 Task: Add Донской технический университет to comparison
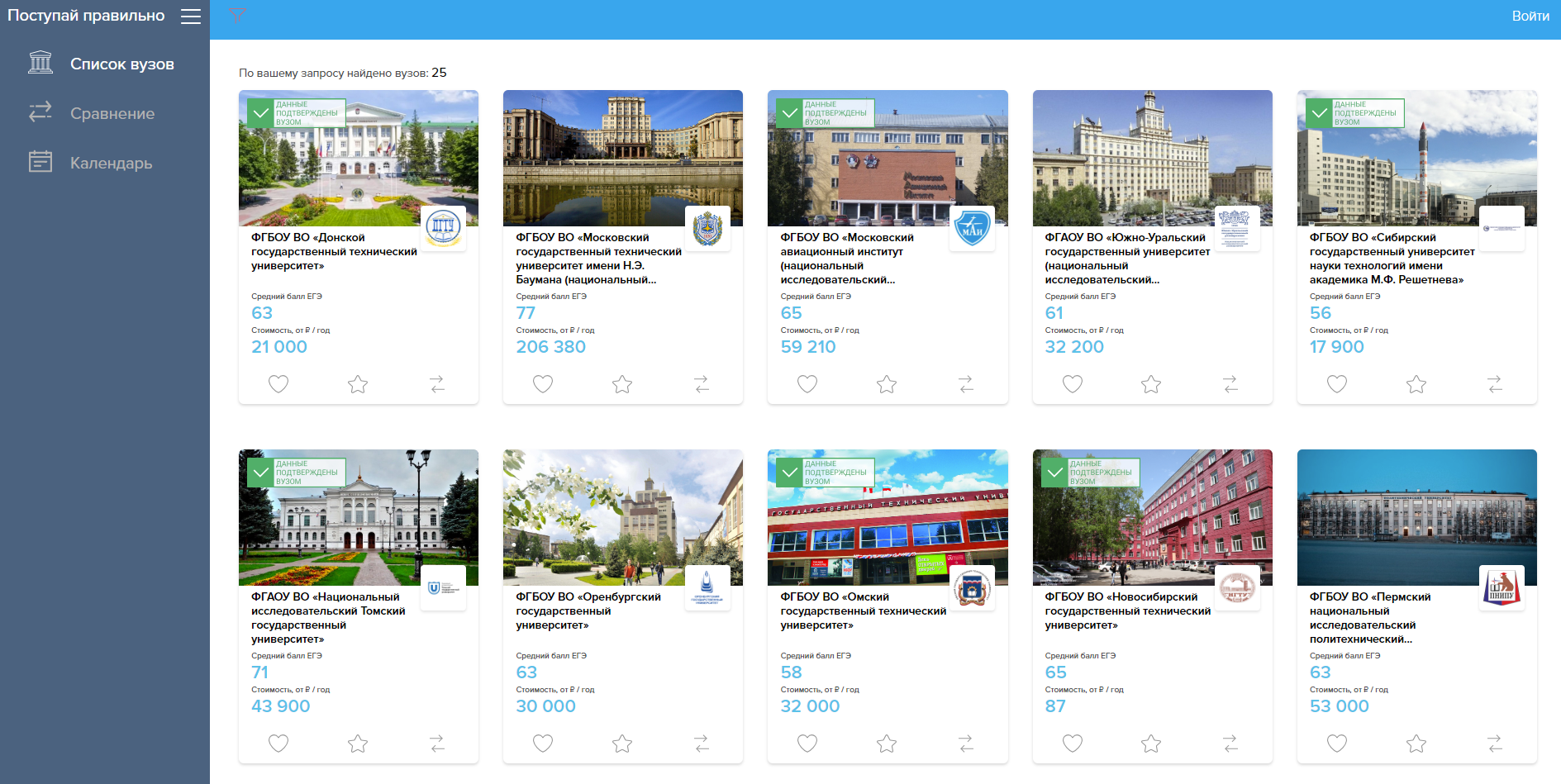[x=437, y=384]
